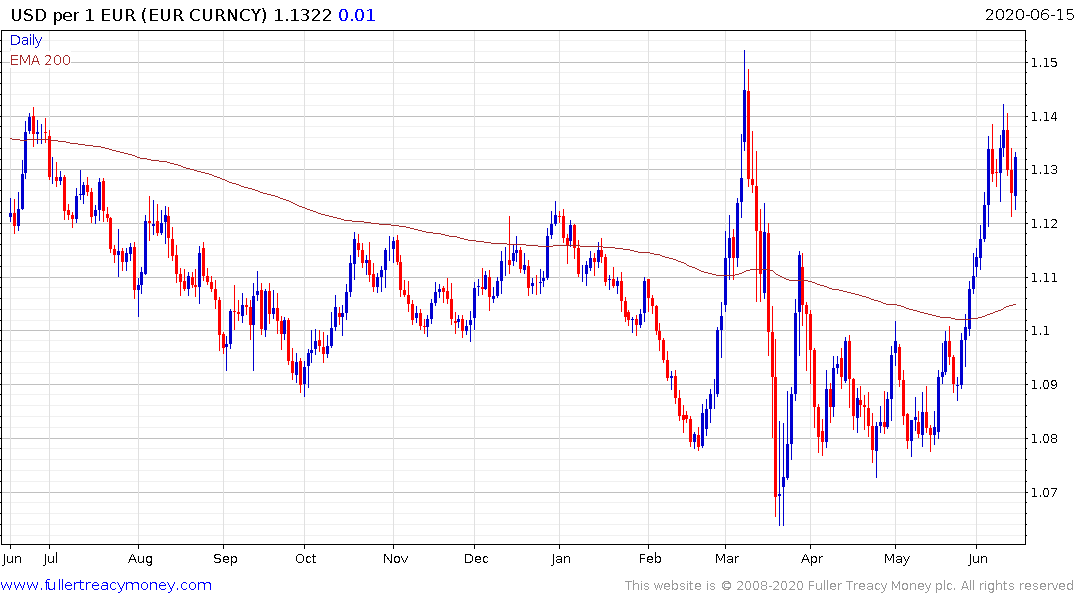This screenshot has width=1075, height=600.
Task: Click the 'Feb' date axis label
Action: point(650,558)
